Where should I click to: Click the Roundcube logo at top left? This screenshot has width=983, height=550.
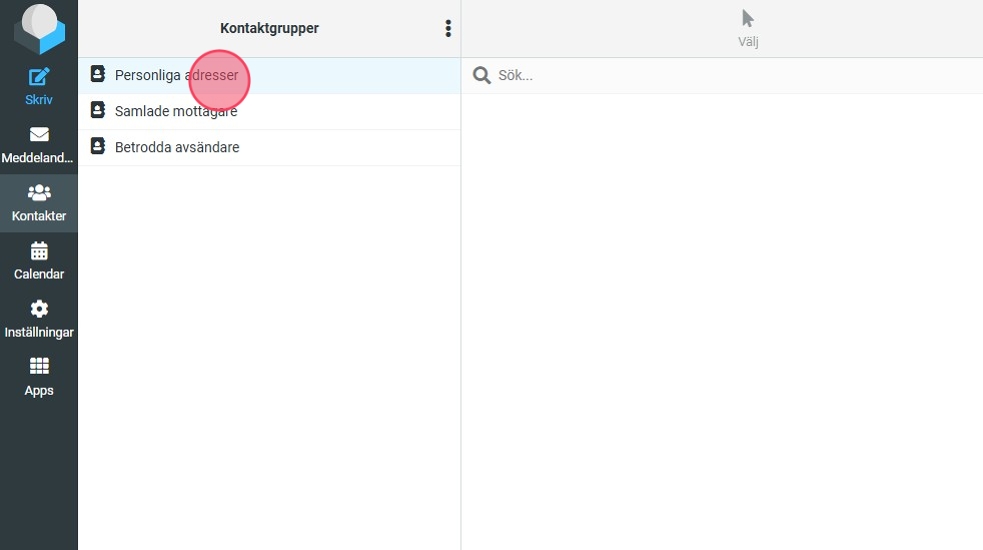coord(38,28)
